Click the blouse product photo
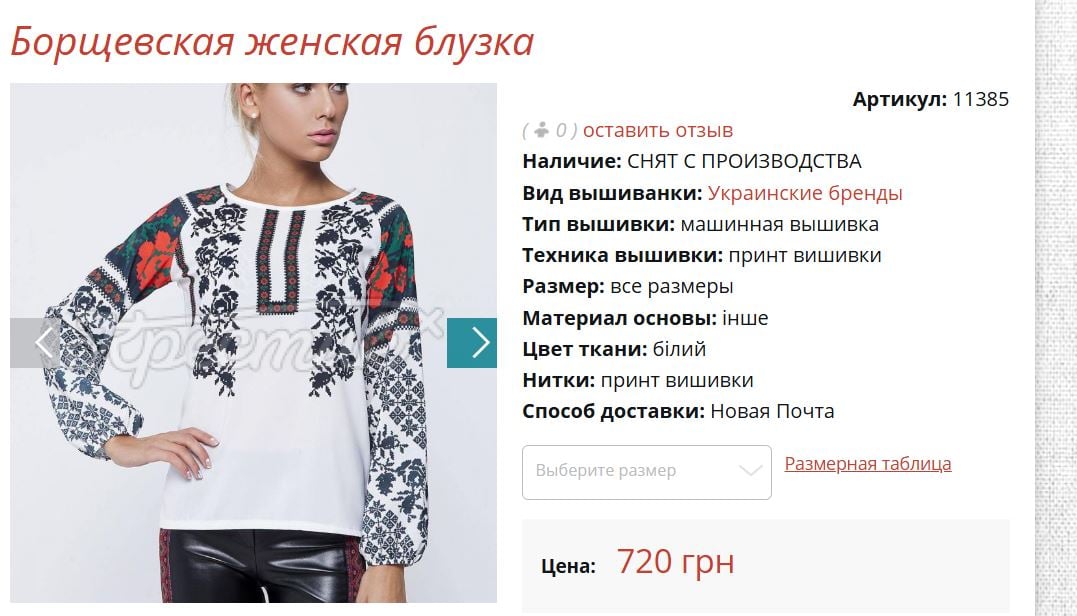The image size is (1077, 616). pyautogui.click(x=253, y=343)
